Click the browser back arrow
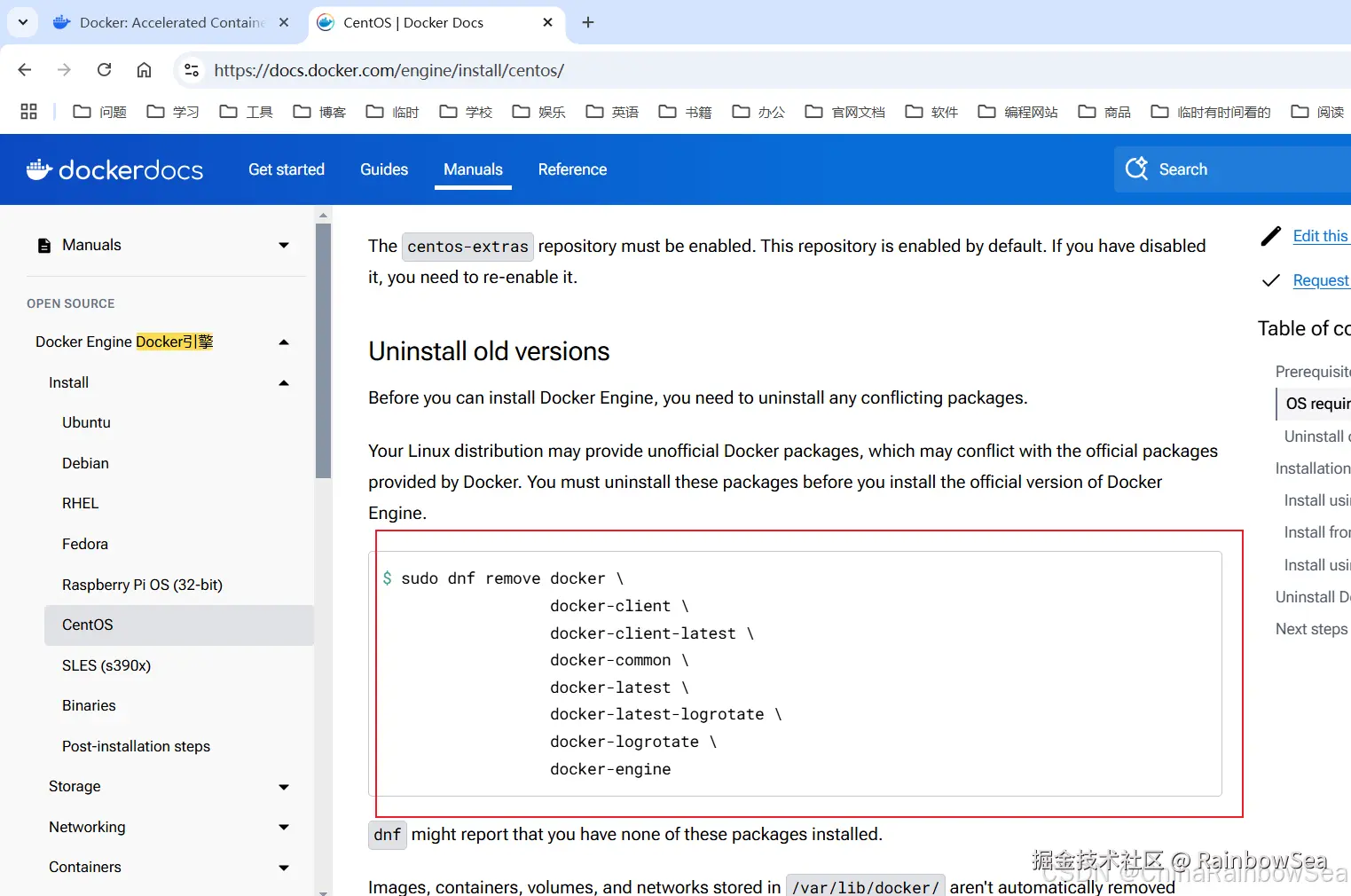This screenshot has height=896, width=1351. pyautogui.click(x=25, y=70)
